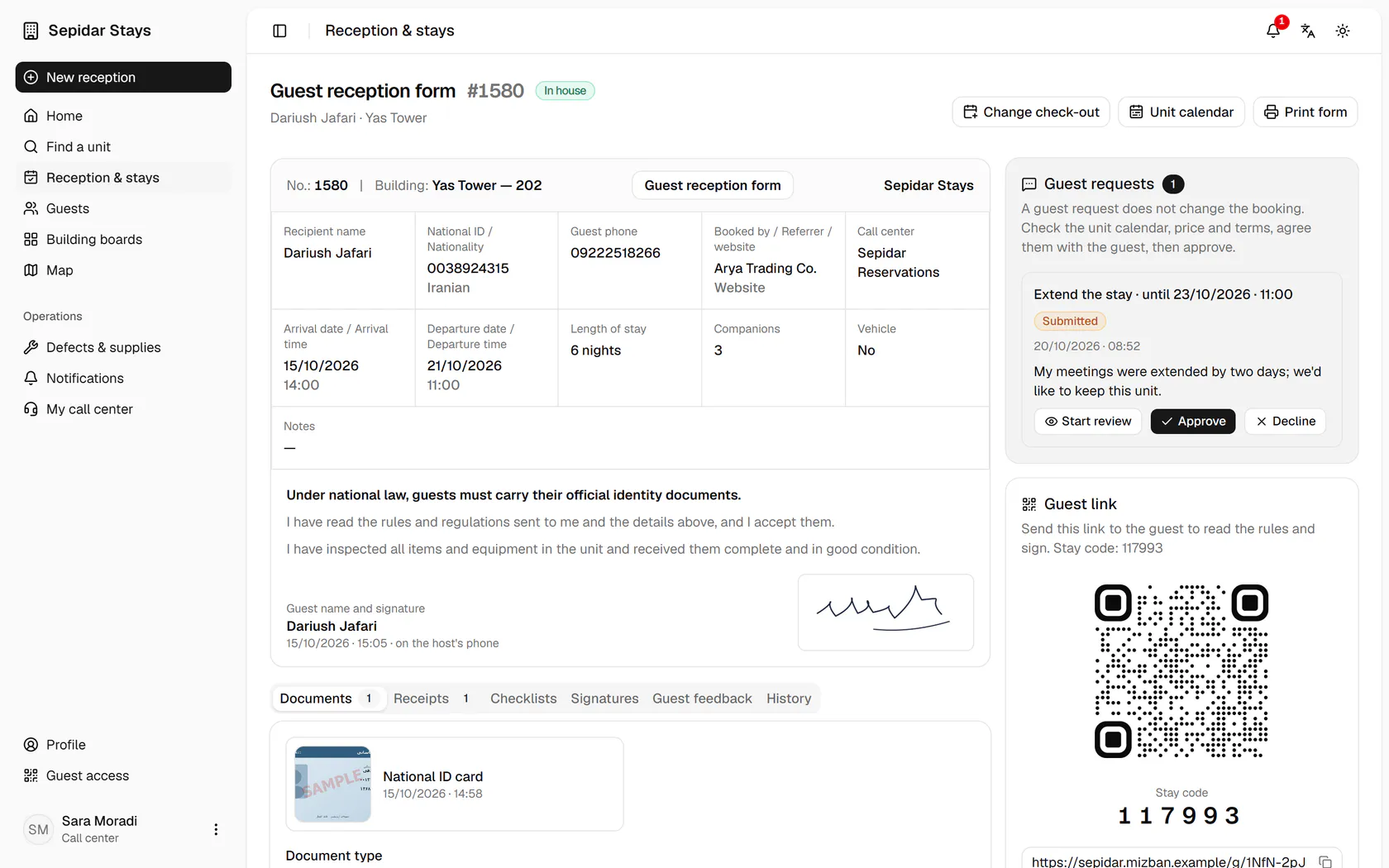Screen dimensions: 1389x868
Task: Open user menu three-dots next to Sara Moradi
Action: tap(216, 829)
